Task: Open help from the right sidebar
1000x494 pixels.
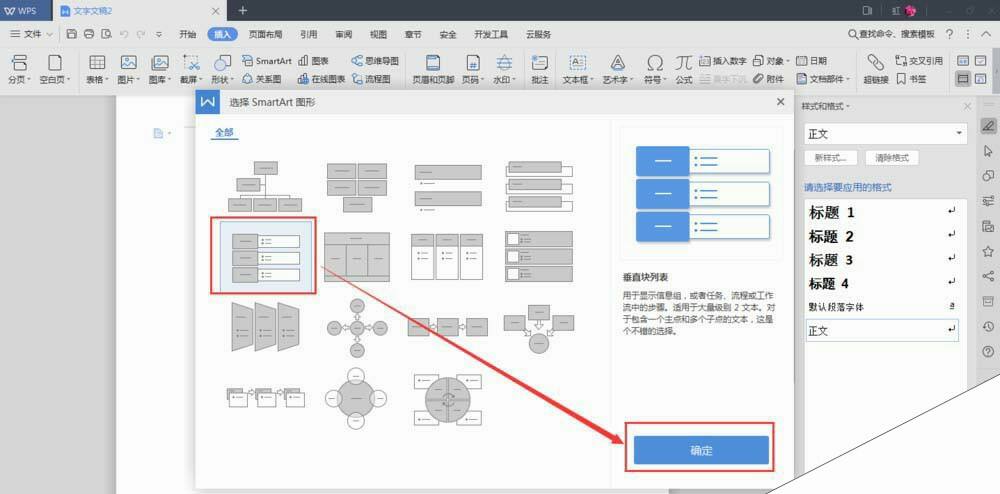Action: click(x=988, y=351)
